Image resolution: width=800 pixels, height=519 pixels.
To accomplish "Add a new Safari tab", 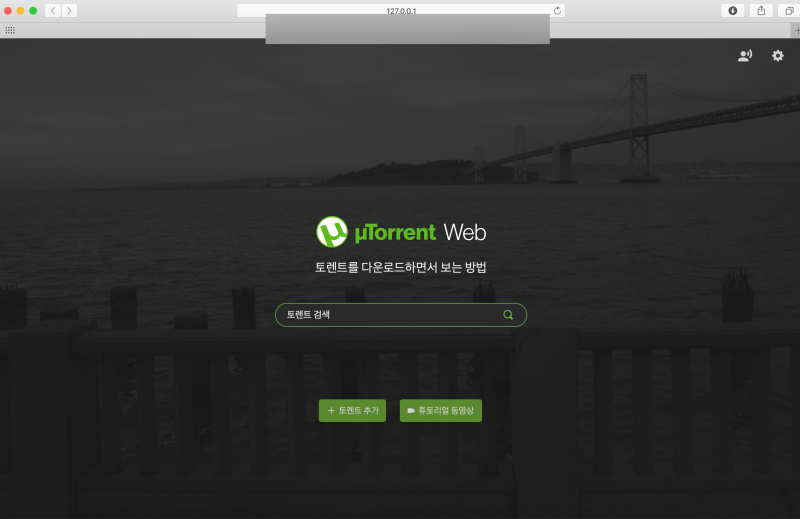I will point(796,31).
